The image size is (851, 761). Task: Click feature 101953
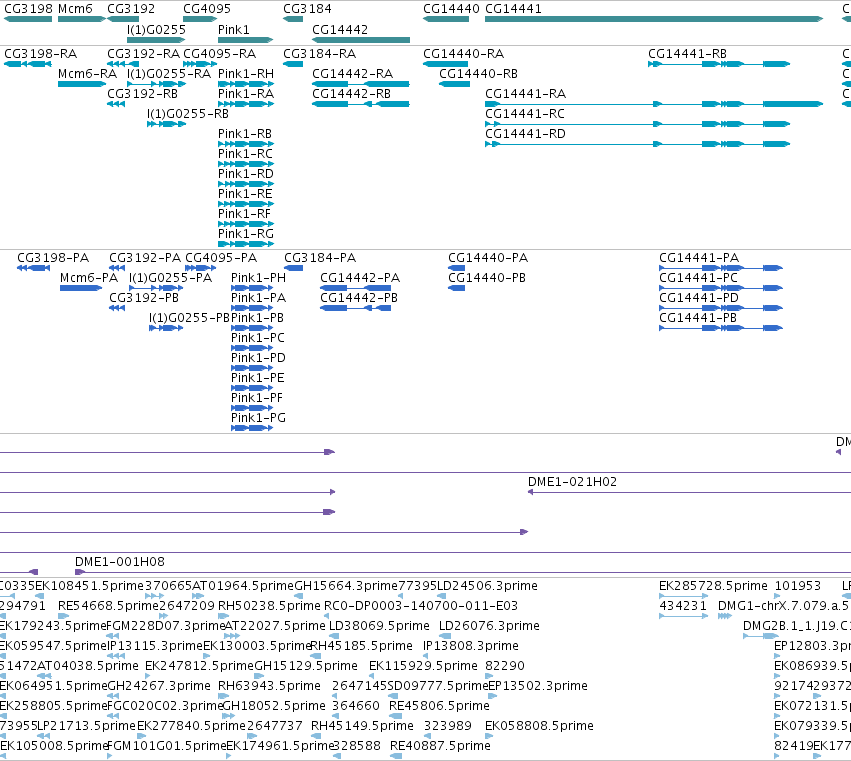(798, 586)
